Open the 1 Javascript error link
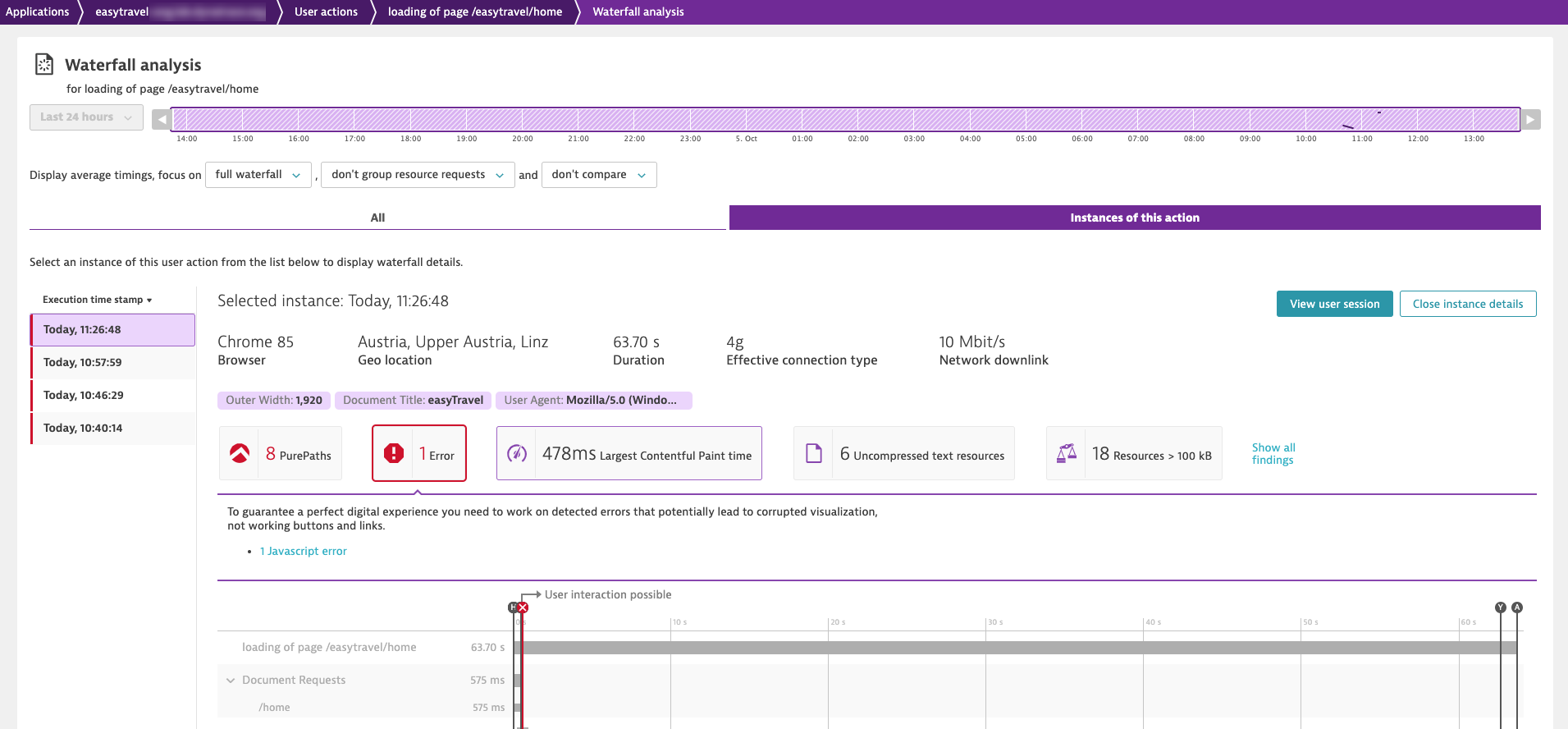The width and height of the screenshot is (1568, 729). [304, 552]
